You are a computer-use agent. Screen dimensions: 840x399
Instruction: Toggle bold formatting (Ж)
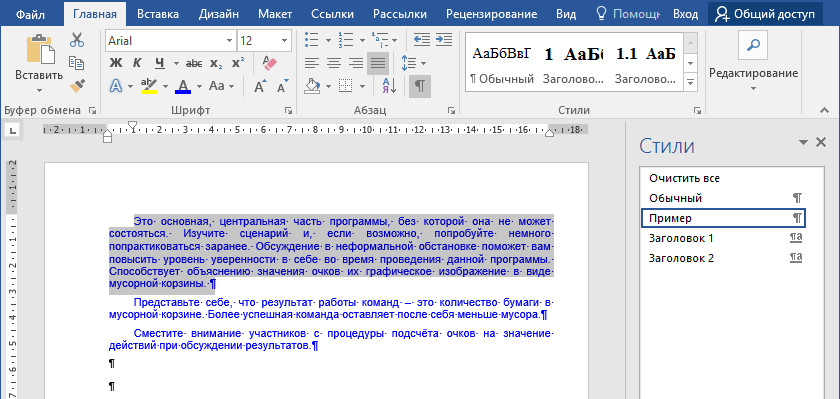coord(116,63)
